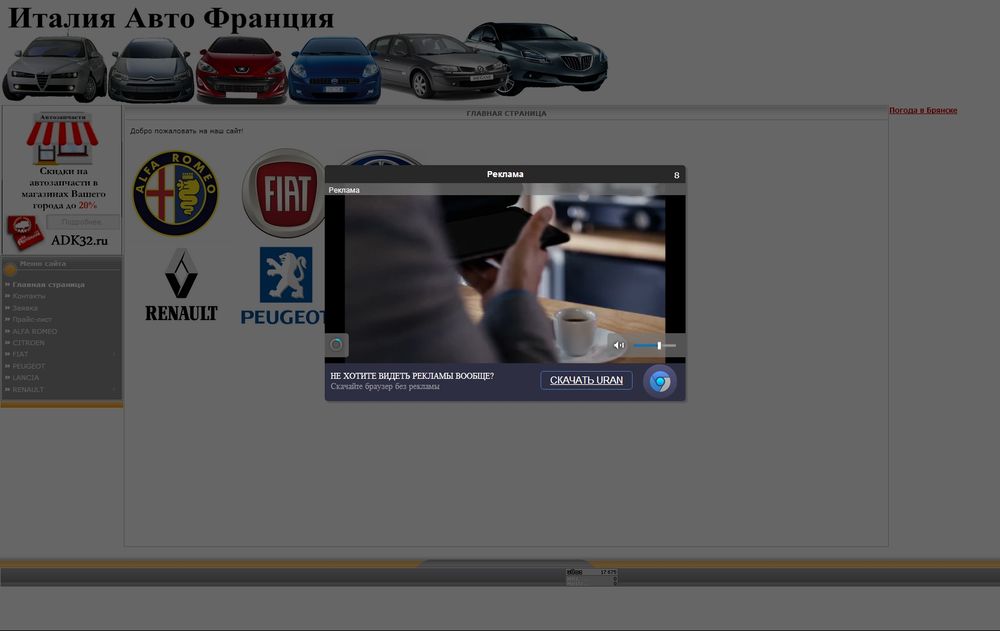Open the Fiat logo
Viewport: 1000px width, 631px height.
(x=284, y=193)
